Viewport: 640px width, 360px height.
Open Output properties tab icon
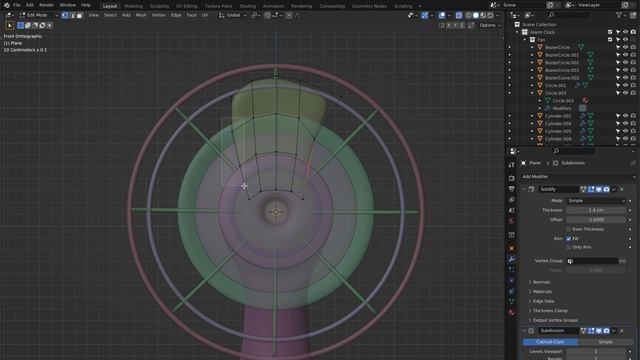[512, 189]
